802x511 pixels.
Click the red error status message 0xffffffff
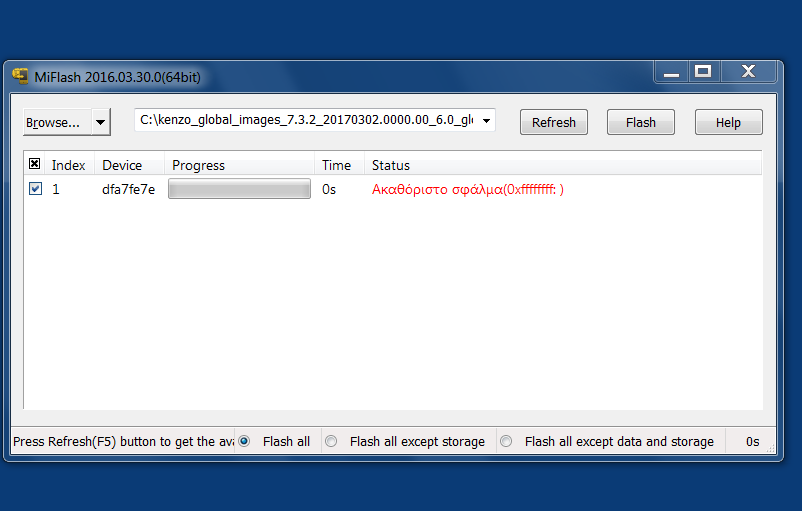(x=467, y=189)
